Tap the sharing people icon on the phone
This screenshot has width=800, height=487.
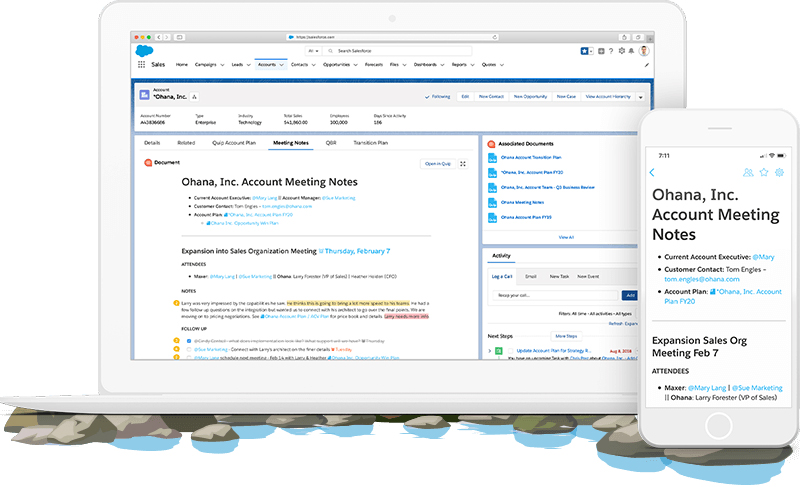pyautogui.click(x=748, y=172)
